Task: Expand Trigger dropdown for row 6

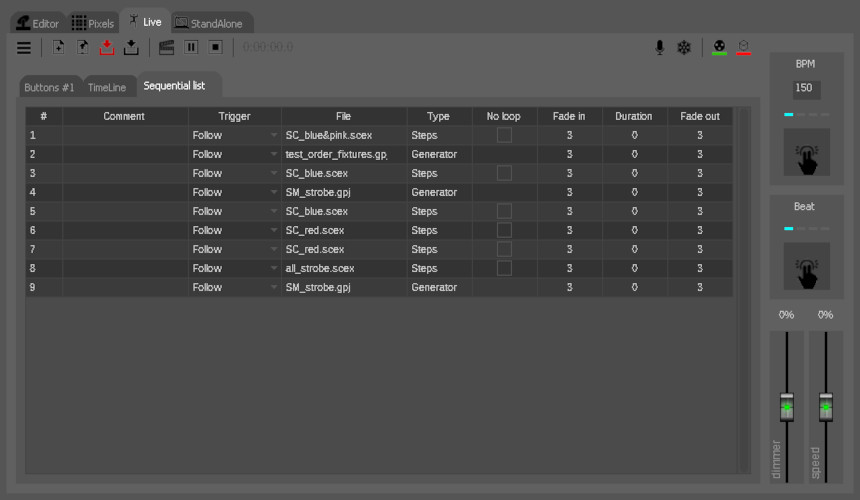Action: (273, 230)
